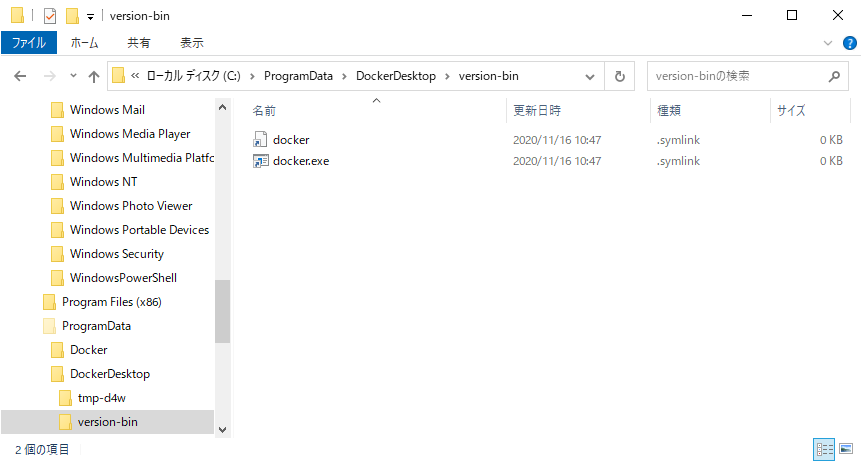Image resolution: width=862 pixels, height=462 pixels.
Task: Click the navigation pane scroll down arrow
Action: point(223,430)
